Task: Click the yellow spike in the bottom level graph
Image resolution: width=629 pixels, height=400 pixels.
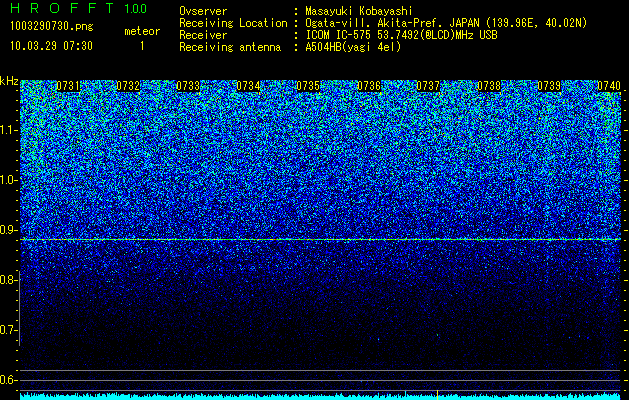Action: [437, 395]
